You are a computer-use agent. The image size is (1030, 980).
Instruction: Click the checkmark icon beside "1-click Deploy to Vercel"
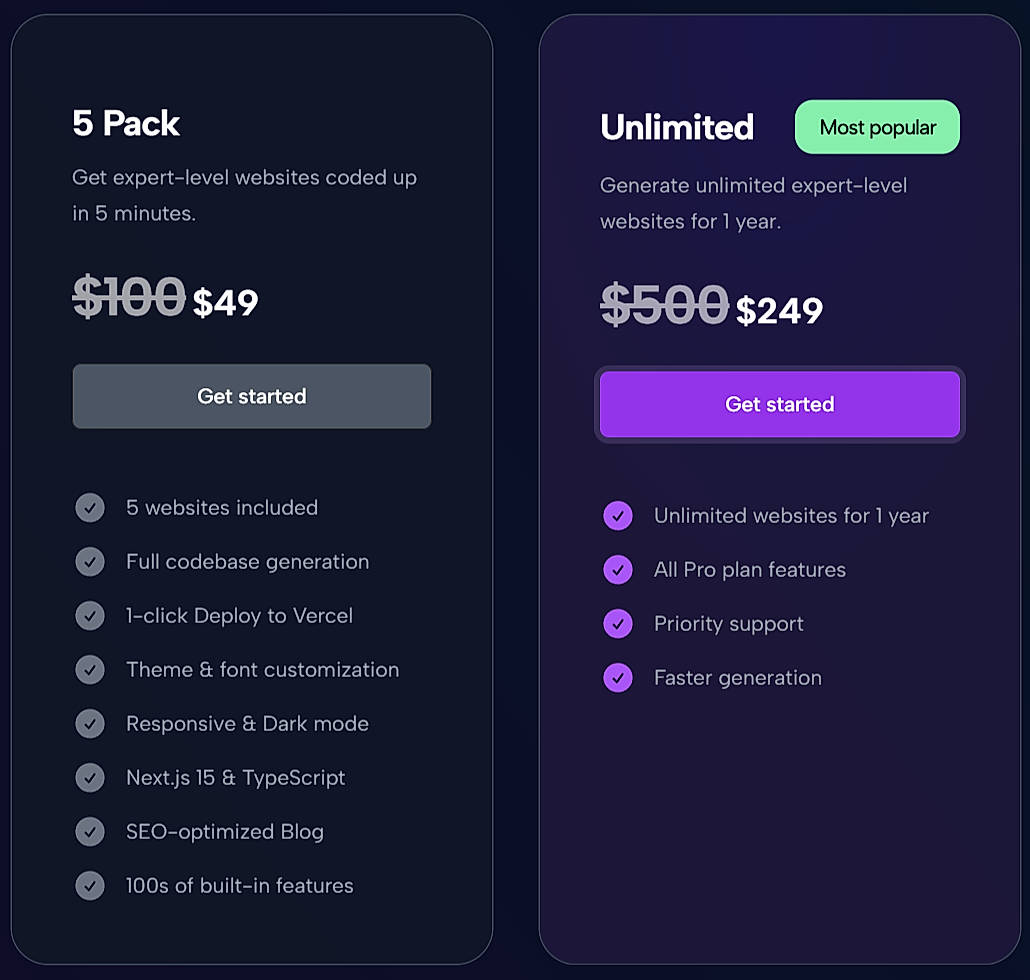coord(90,616)
